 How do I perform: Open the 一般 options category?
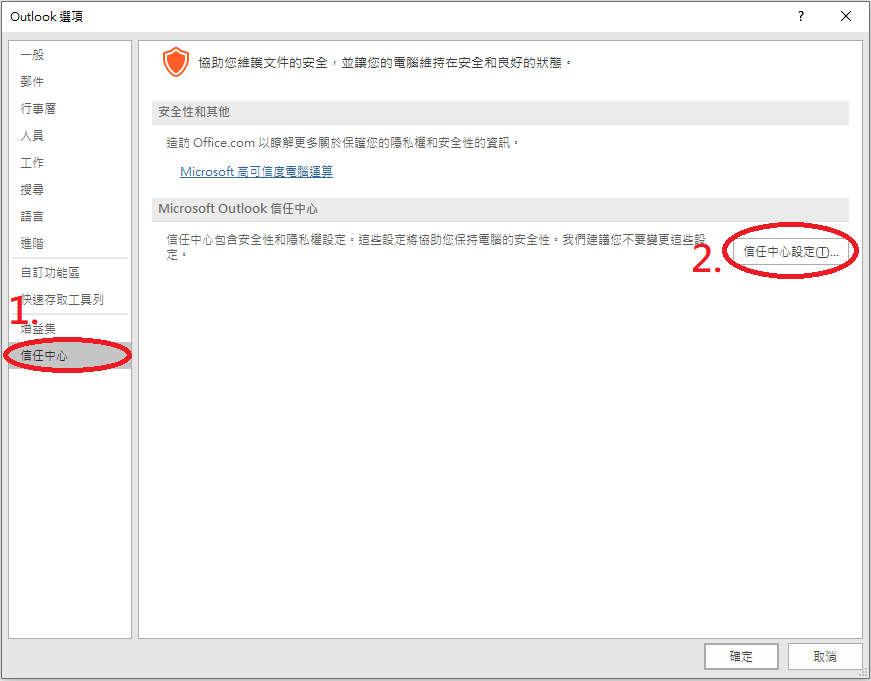[70, 54]
